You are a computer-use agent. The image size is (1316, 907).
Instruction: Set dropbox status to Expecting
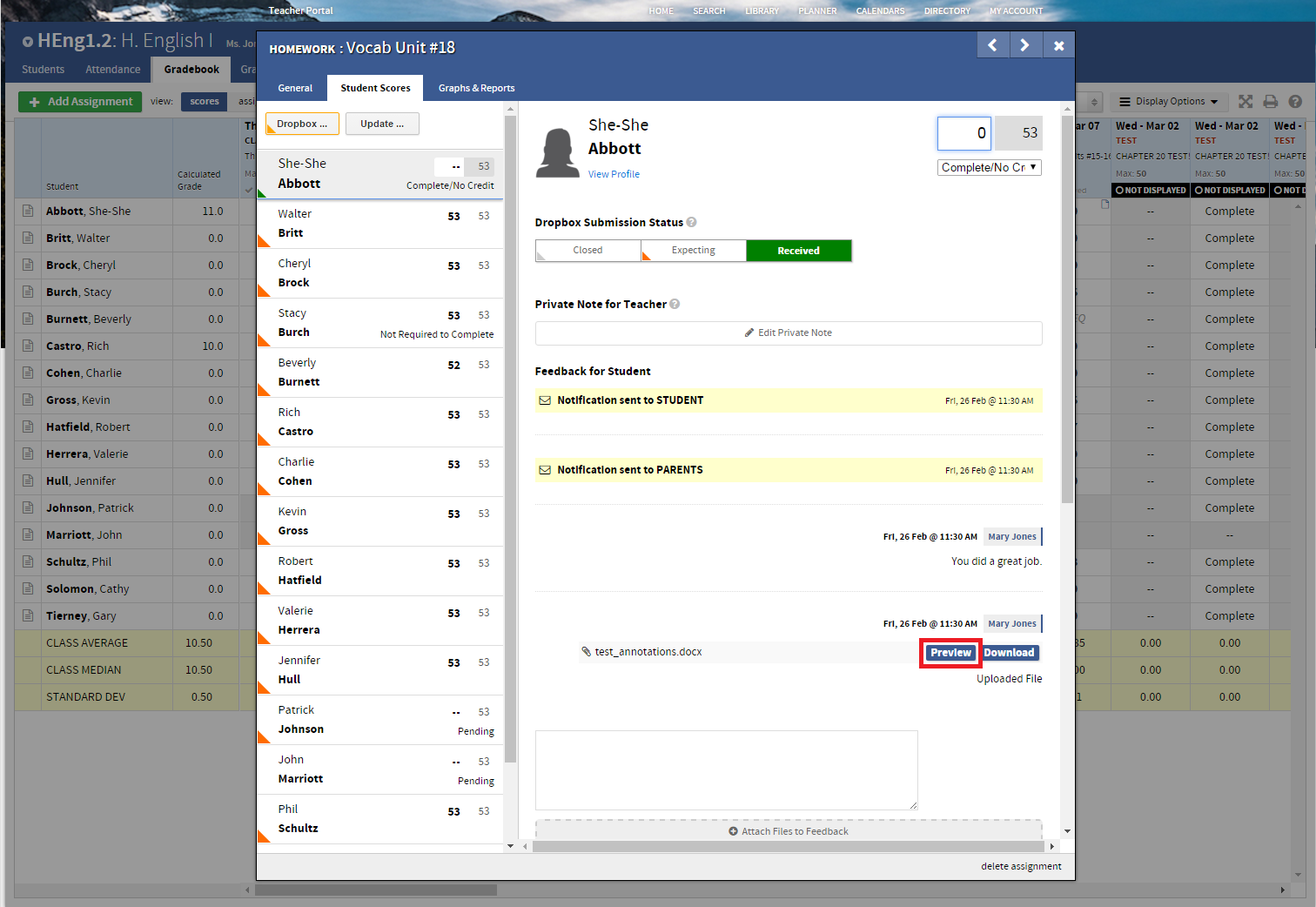pyautogui.click(x=693, y=251)
